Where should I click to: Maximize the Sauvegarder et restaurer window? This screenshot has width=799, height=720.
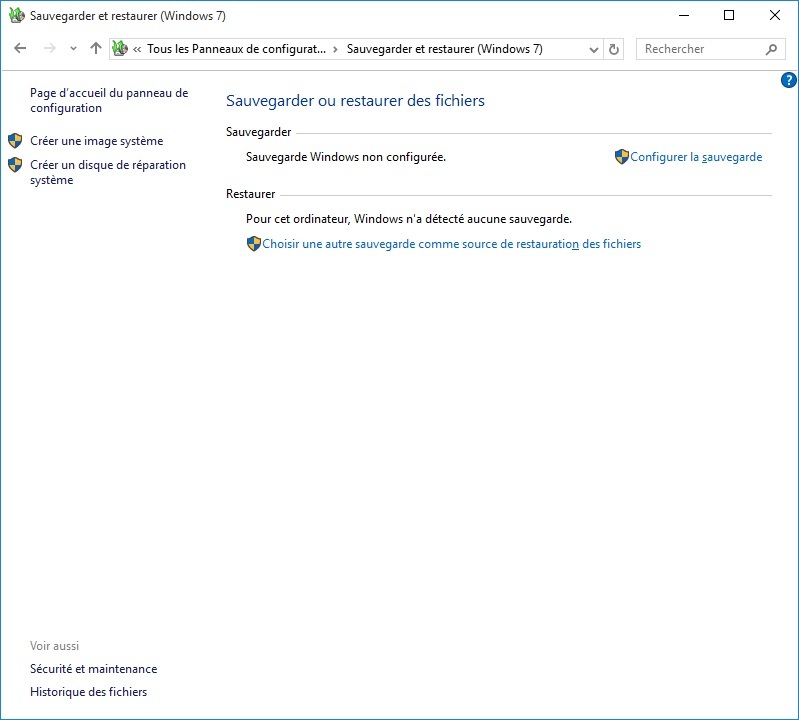point(729,15)
